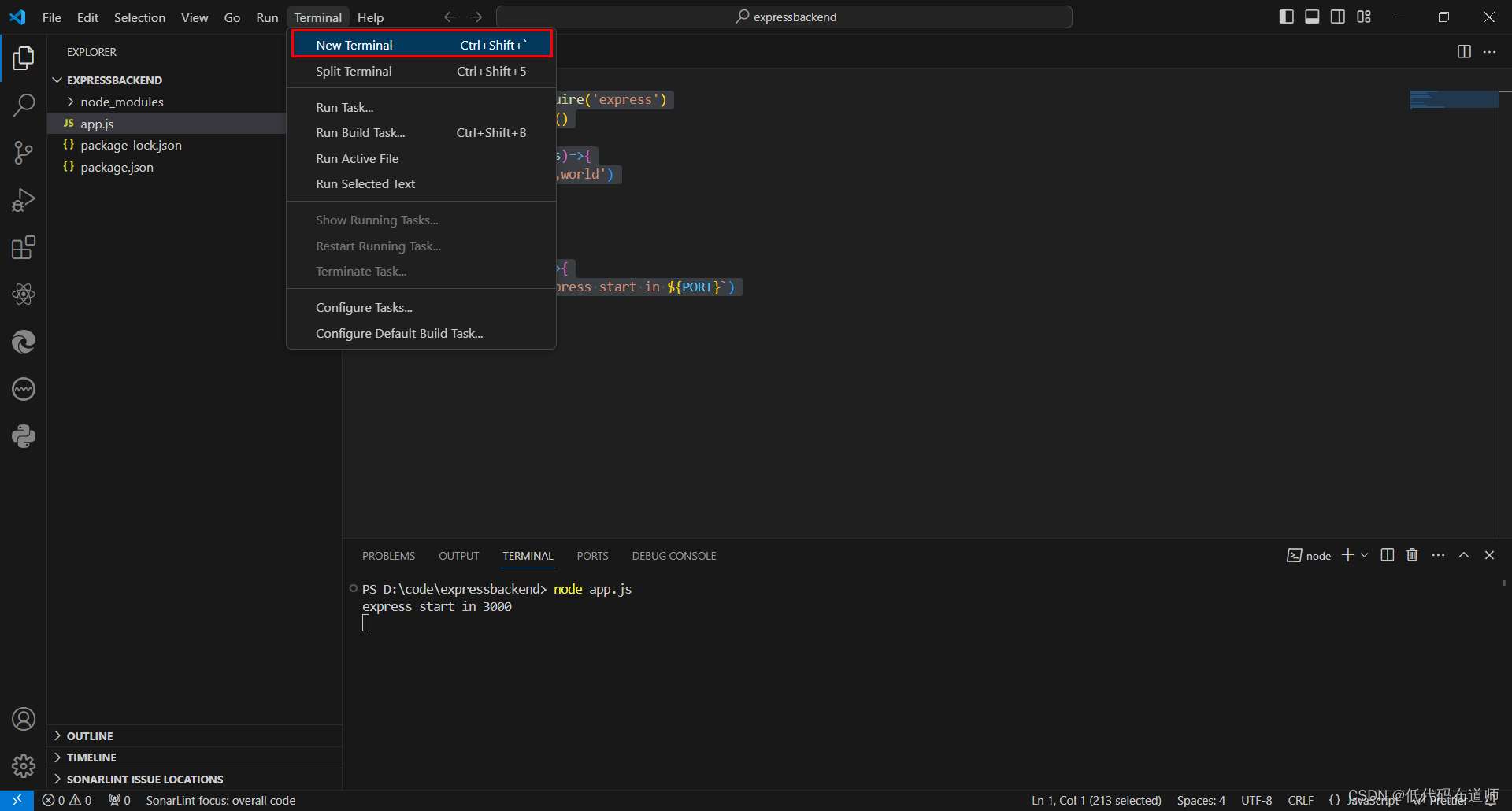Screen dimensions: 1512x811
Task: Click UTF-8 encoding status
Action: [x=1256, y=800]
